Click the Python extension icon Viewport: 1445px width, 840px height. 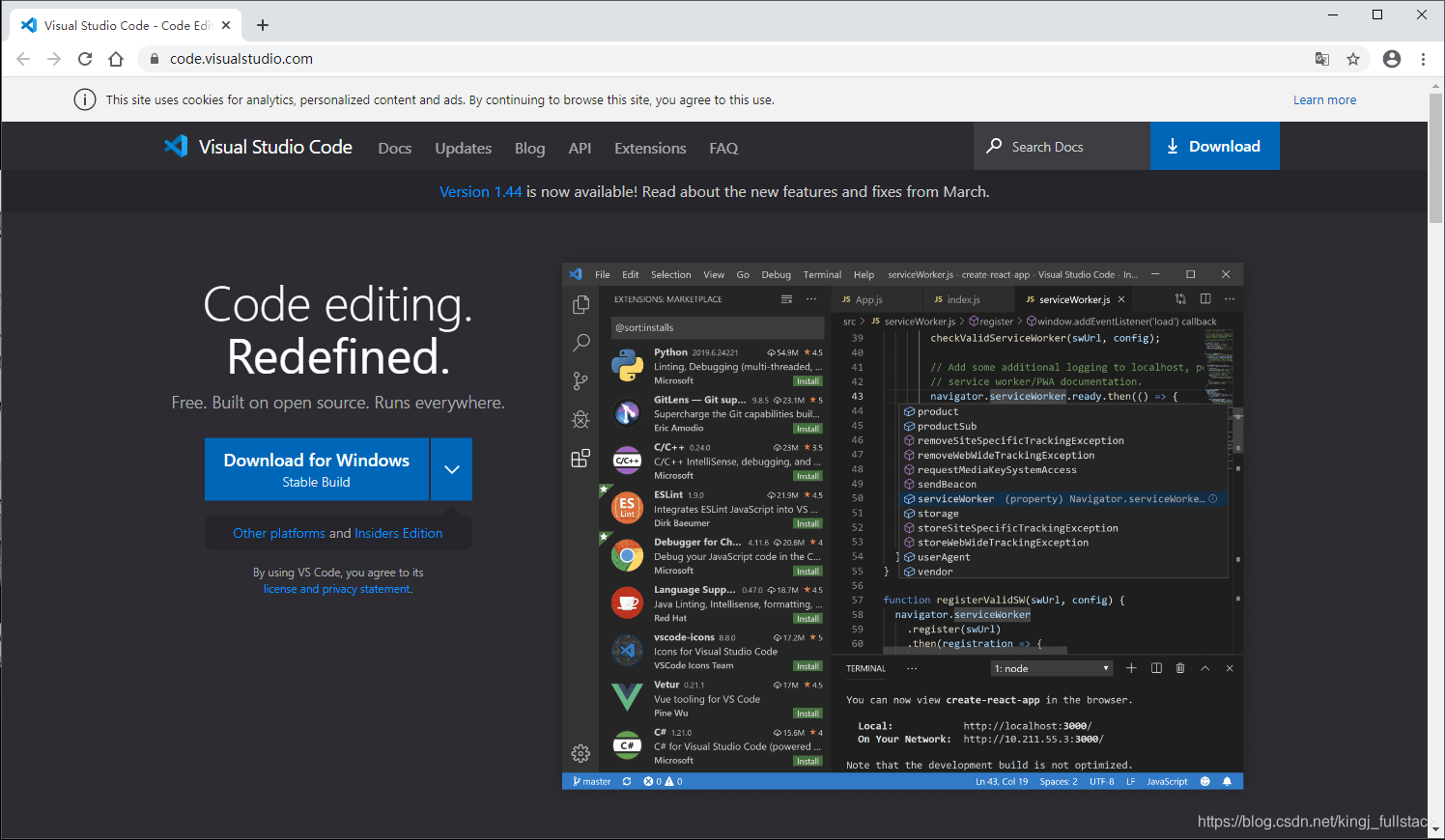[x=628, y=366]
